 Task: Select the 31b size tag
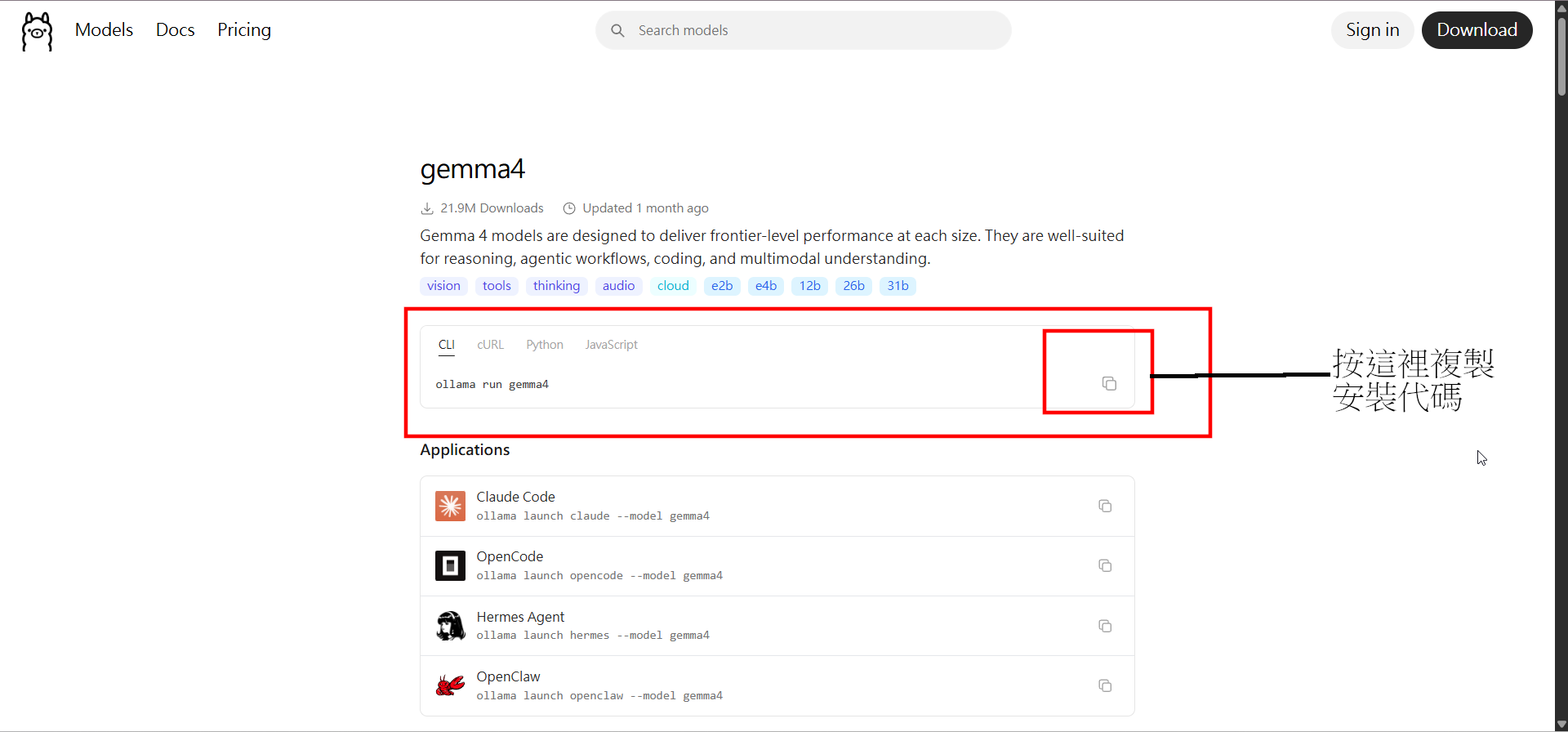click(898, 286)
